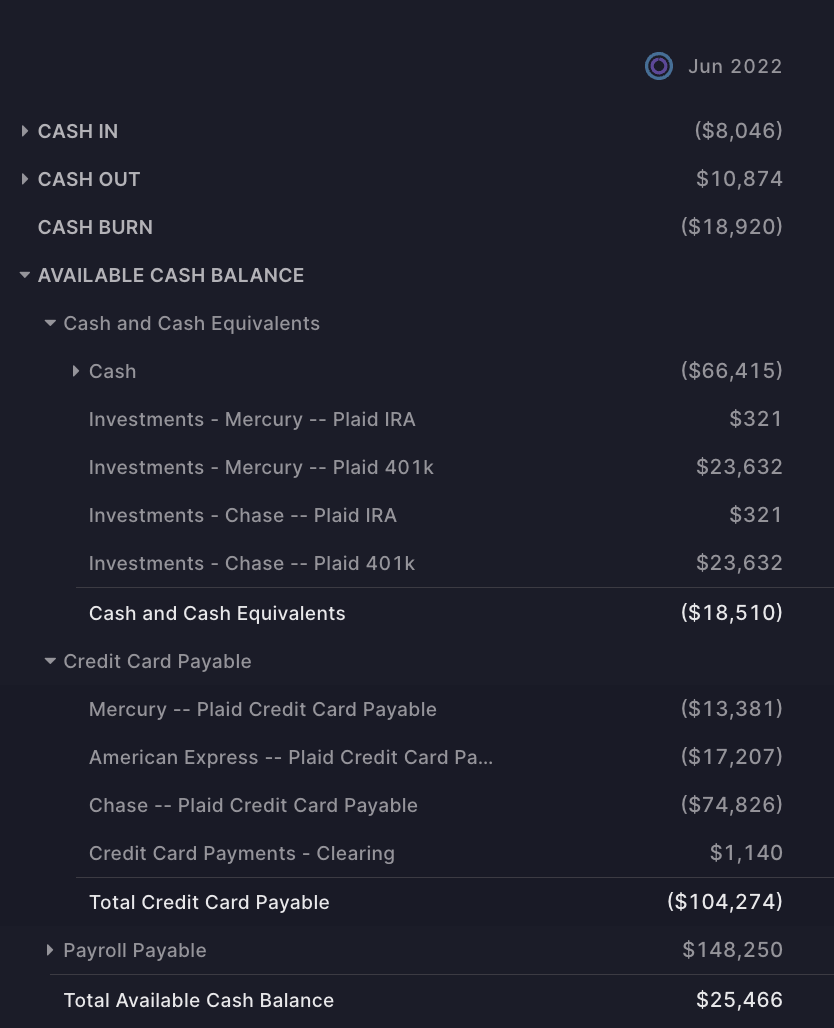Expand the CASH OUT section
Image resolution: width=834 pixels, height=1028 pixels.
pos(24,179)
